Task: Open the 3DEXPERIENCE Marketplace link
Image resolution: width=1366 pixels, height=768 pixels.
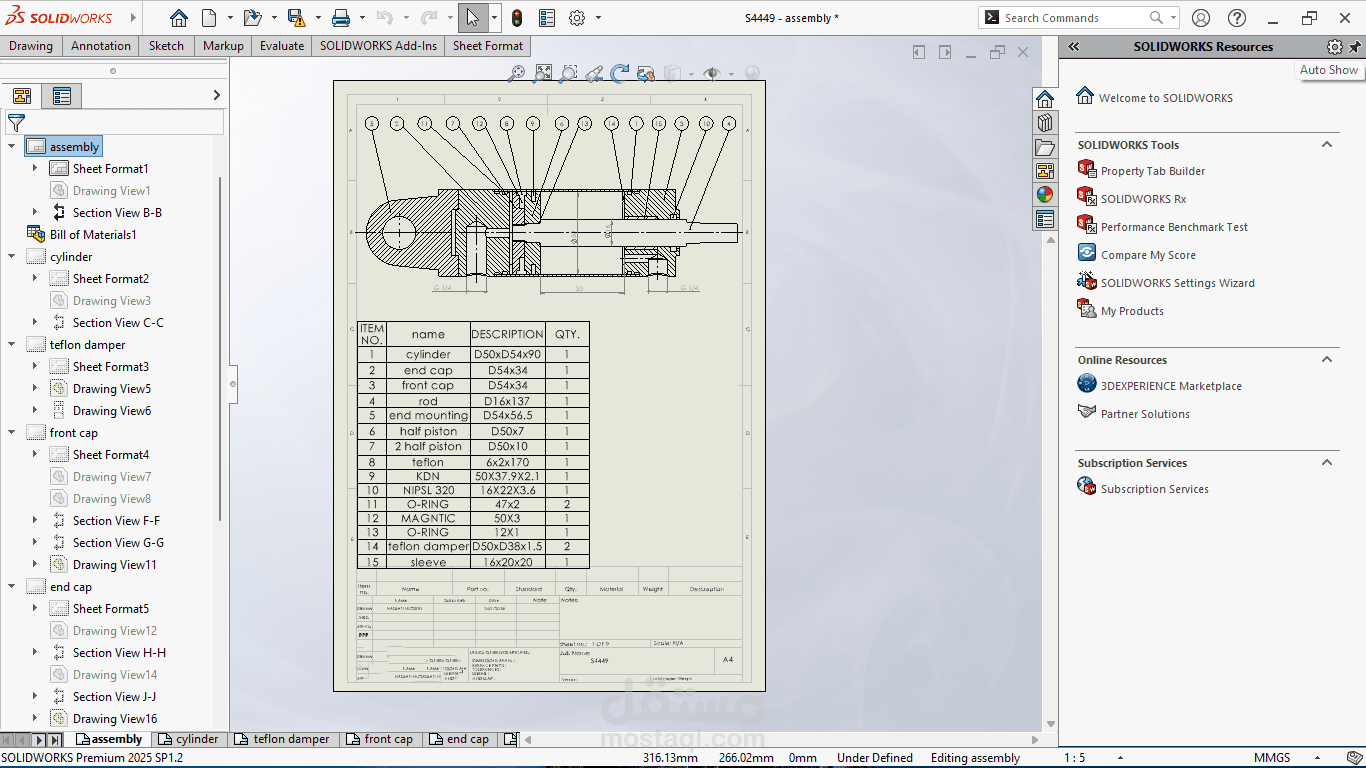Action: [x=1170, y=386]
